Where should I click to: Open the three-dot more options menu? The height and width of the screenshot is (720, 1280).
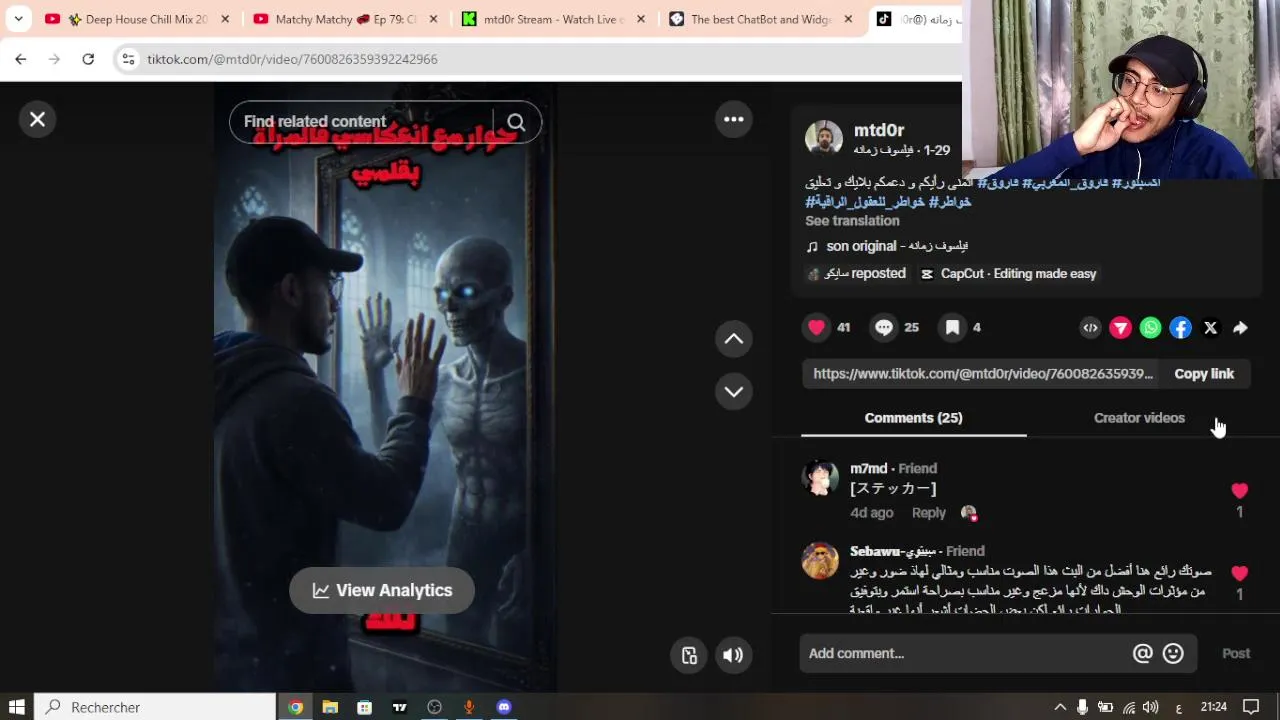tap(734, 120)
